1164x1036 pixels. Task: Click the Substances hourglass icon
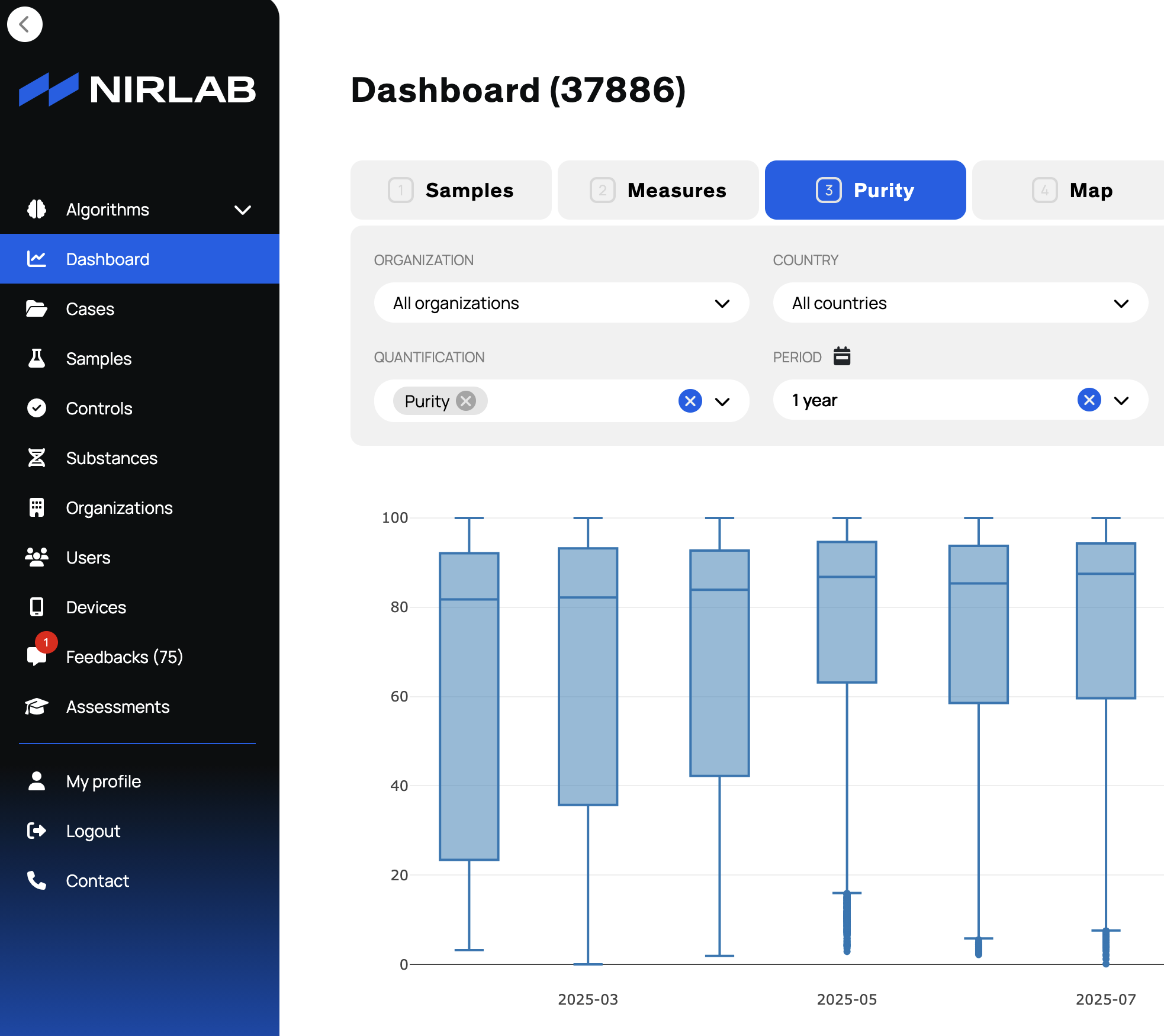pos(36,458)
